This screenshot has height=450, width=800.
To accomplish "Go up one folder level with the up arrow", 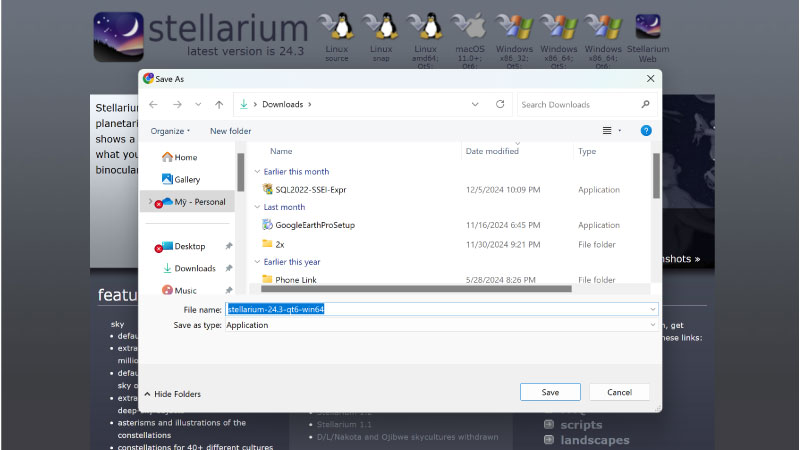I will (219, 105).
